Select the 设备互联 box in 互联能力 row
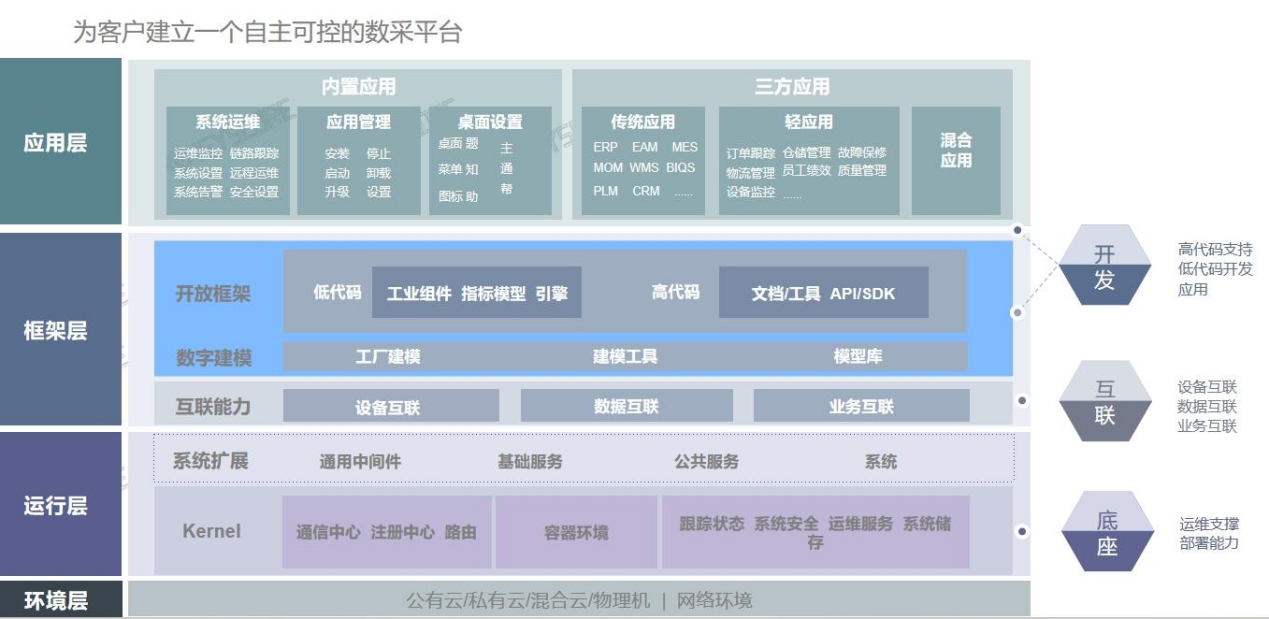The width and height of the screenshot is (1269, 619). point(391,406)
